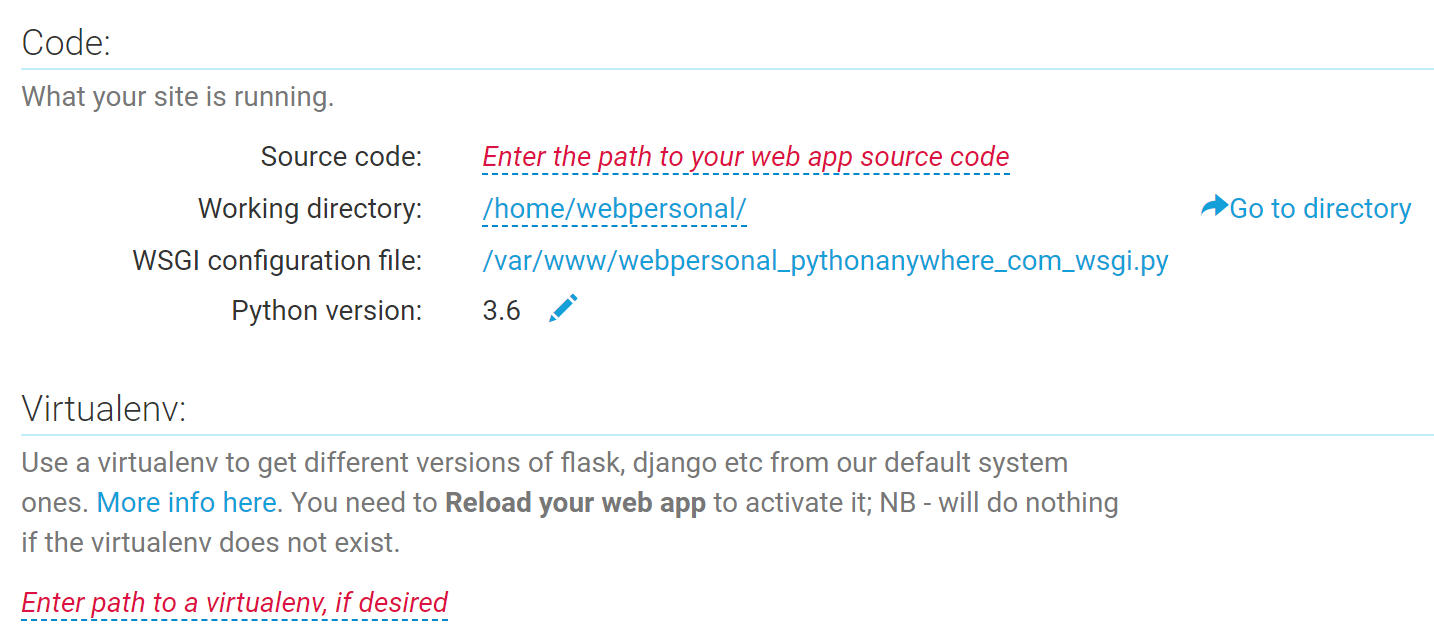Click the bold Reload your web app text
Screen dimensions: 1434x626
pyautogui.click(x=575, y=502)
